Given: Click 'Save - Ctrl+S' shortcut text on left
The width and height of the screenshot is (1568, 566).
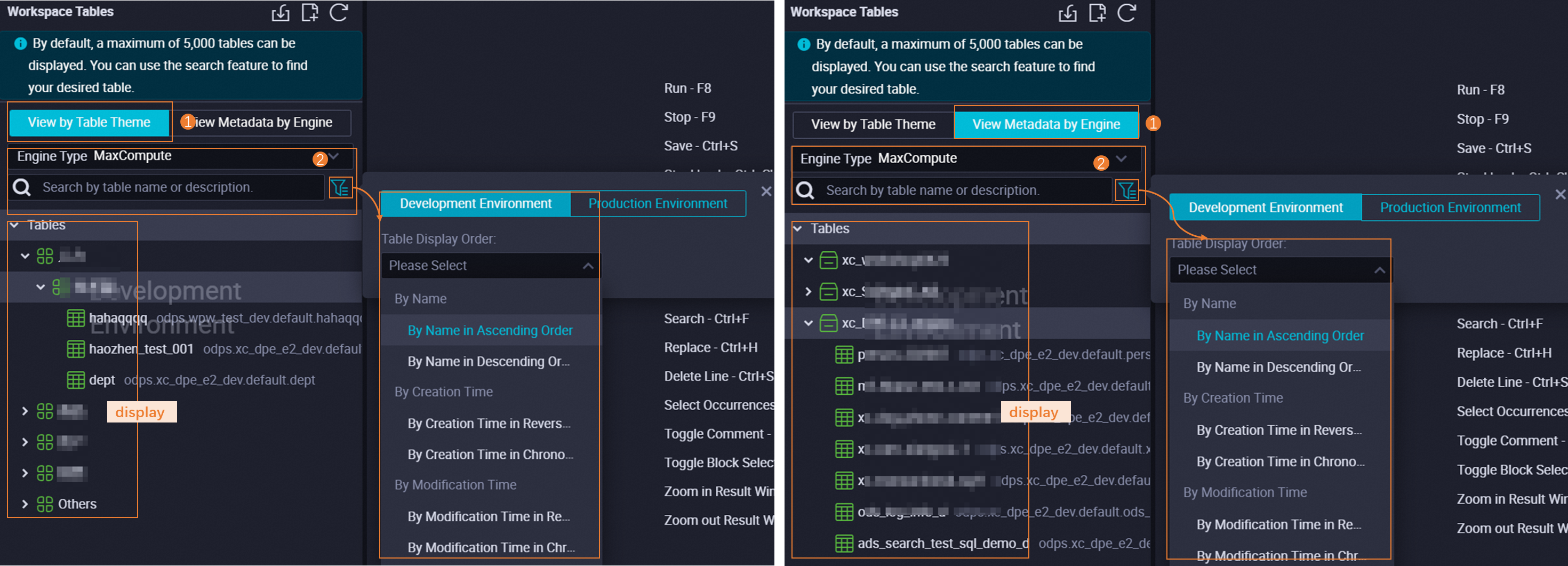Looking at the screenshot, I should (701, 146).
